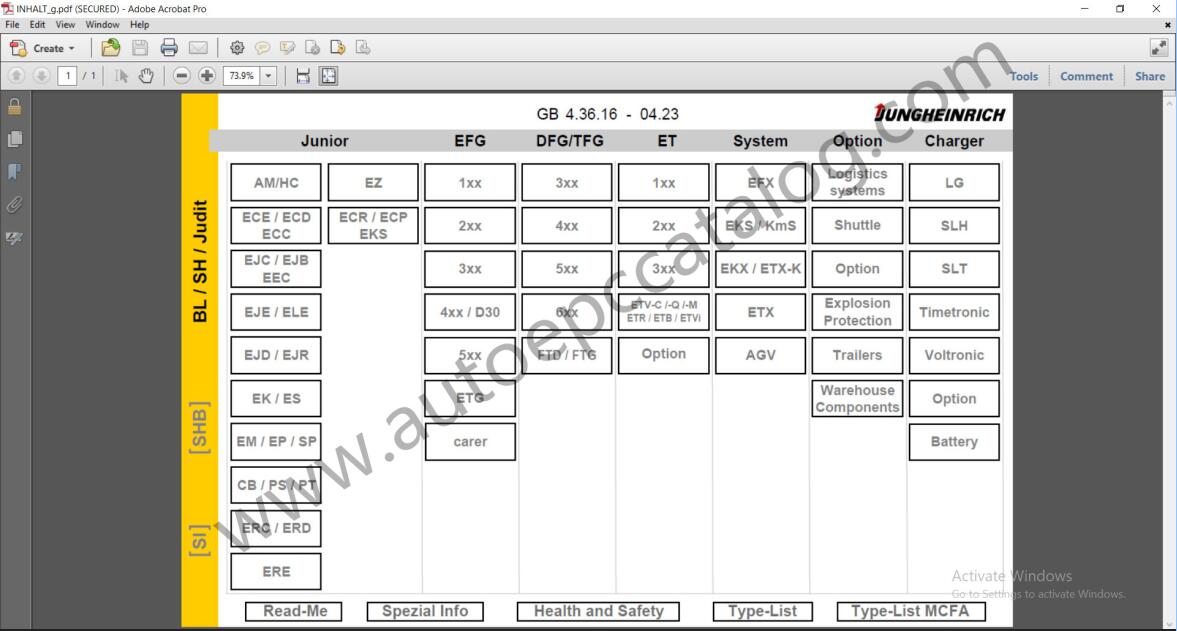Viewport: 1177px width, 631px height.
Task: Select the Voltronic charger box
Action: point(954,355)
